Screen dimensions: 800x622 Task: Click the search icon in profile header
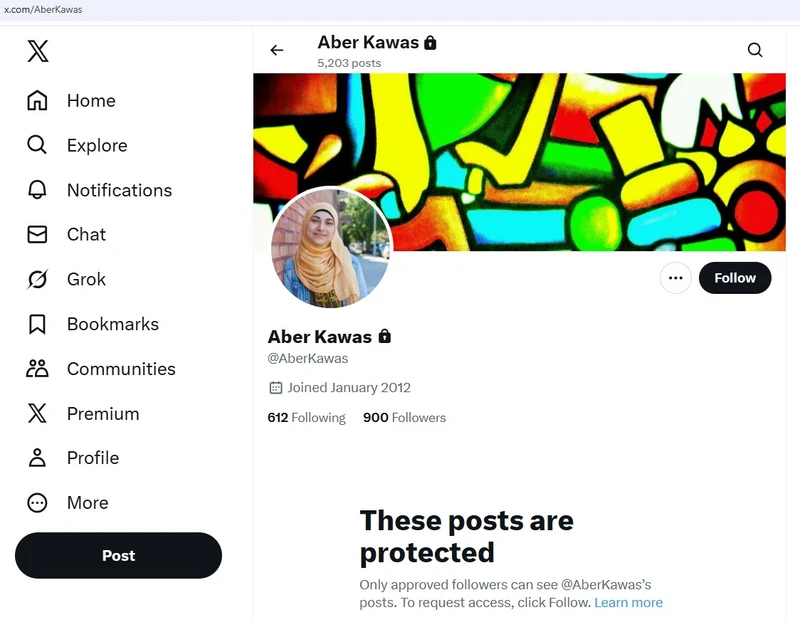click(x=755, y=50)
